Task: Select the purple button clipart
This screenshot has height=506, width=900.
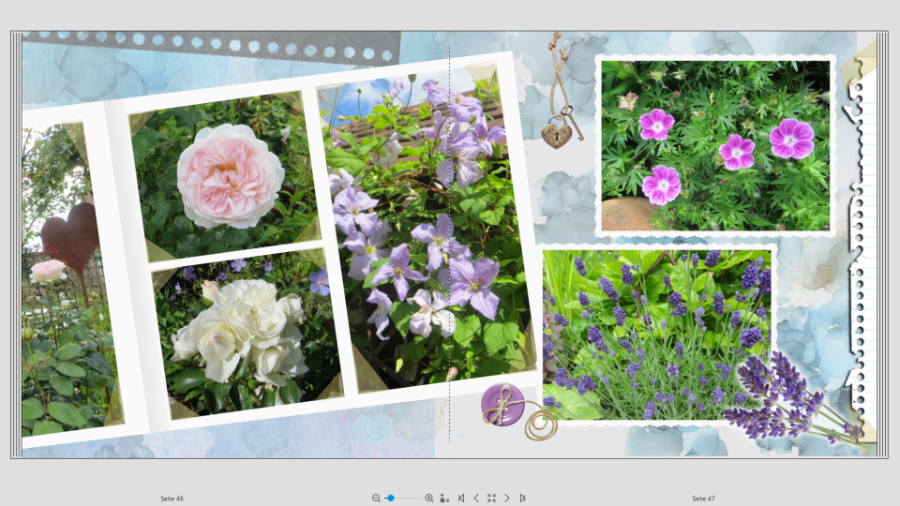Action: click(x=503, y=404)
